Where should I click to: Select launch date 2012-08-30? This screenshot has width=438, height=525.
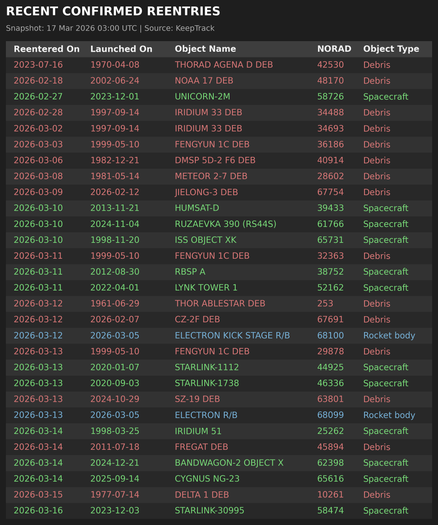pos(115,272)
